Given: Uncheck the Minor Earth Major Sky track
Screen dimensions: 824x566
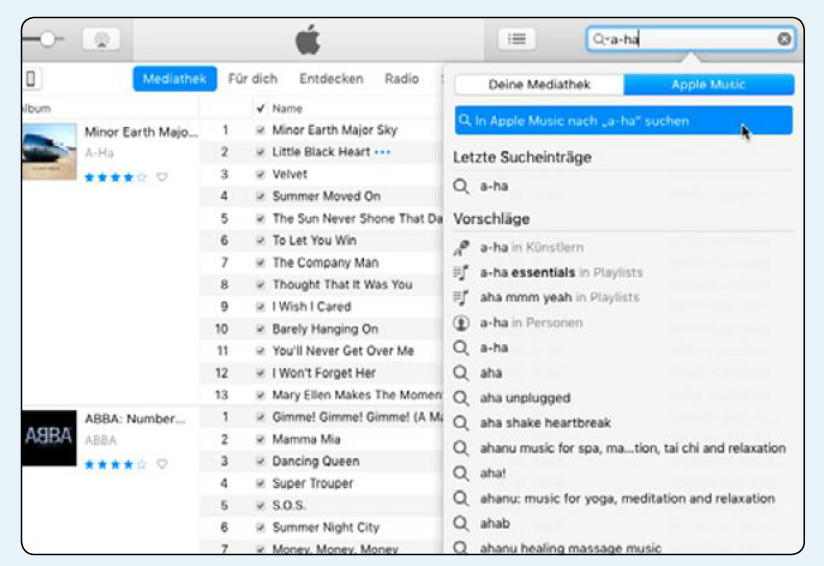Looking at the screenshot, I should tap(260, 130).
